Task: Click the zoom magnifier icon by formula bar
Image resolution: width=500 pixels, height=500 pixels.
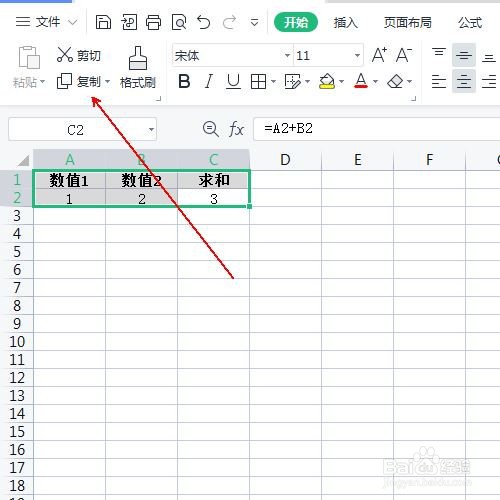Action: pyautogui.click(x=211, y=129)
